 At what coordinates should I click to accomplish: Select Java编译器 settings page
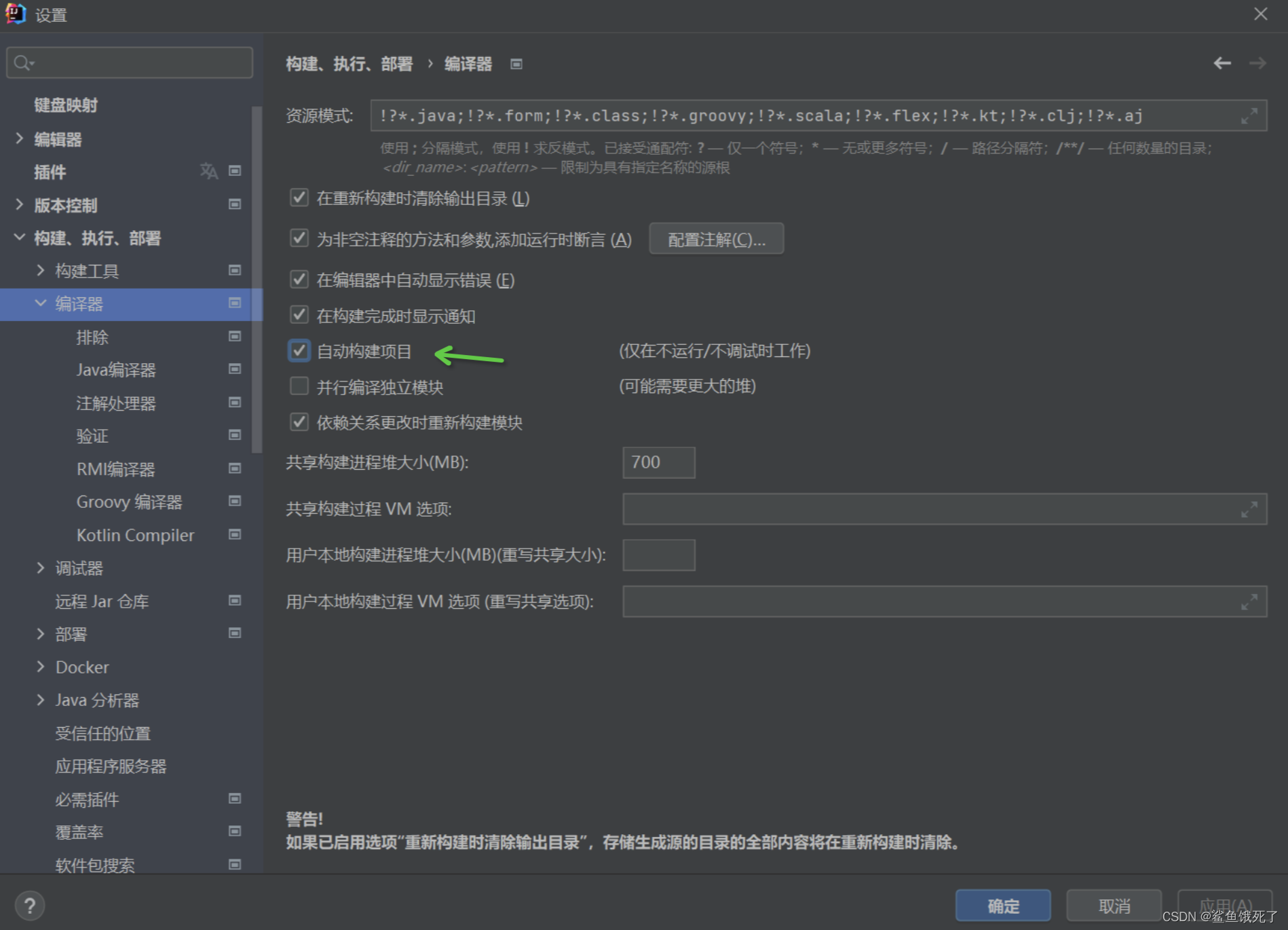pyautogui.click(x=116, y=370)
